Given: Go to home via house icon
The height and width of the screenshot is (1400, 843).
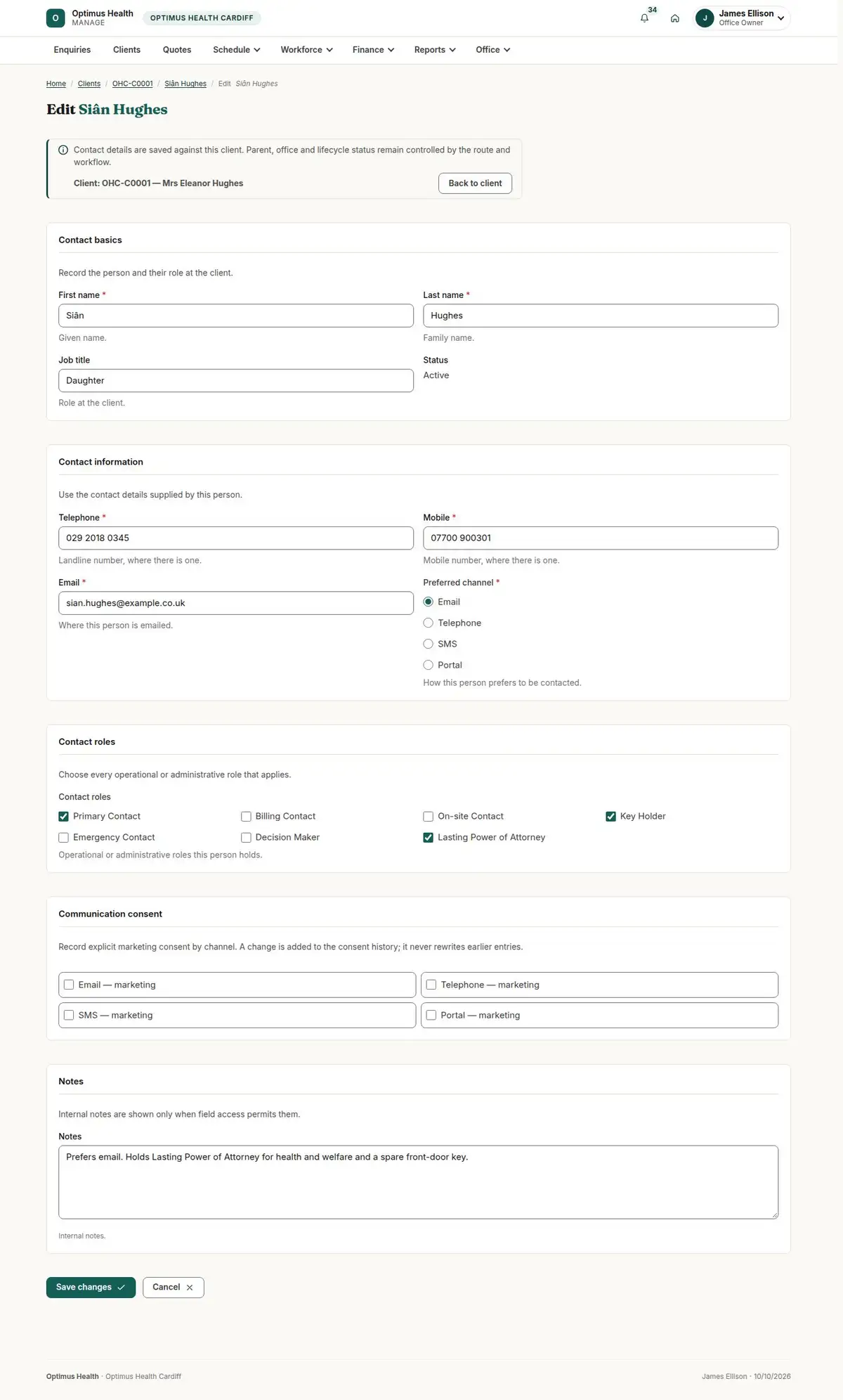Looking at the screenshot, I should [x=674, y=18].
